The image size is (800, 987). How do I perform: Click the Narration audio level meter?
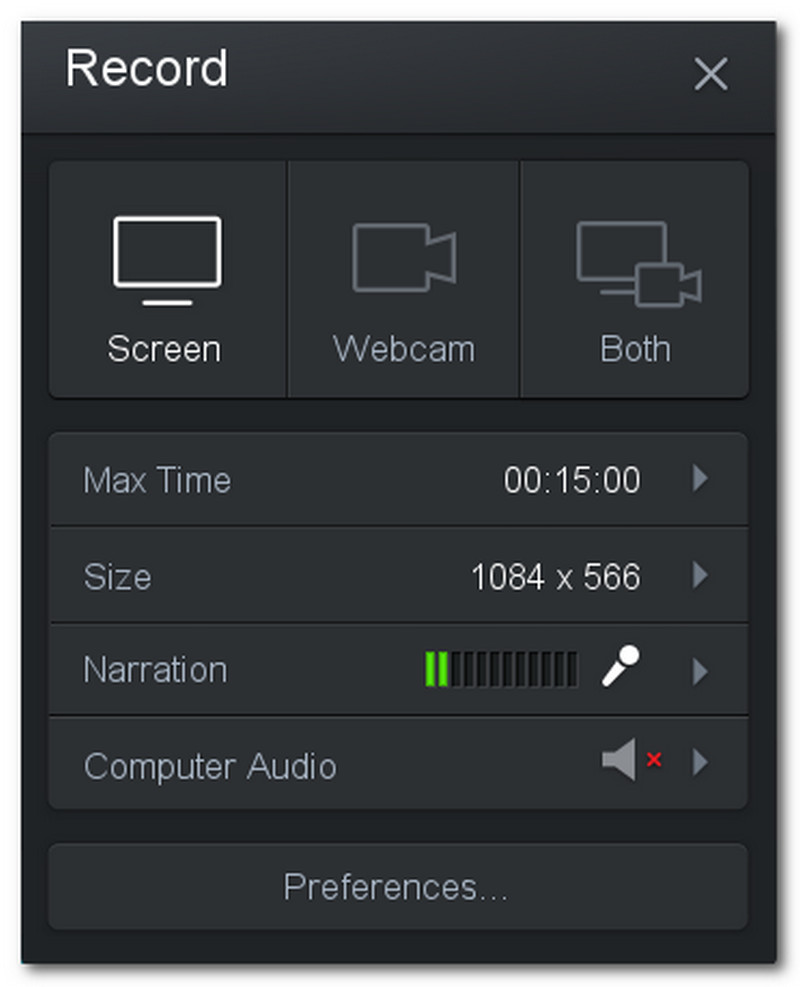501,669
